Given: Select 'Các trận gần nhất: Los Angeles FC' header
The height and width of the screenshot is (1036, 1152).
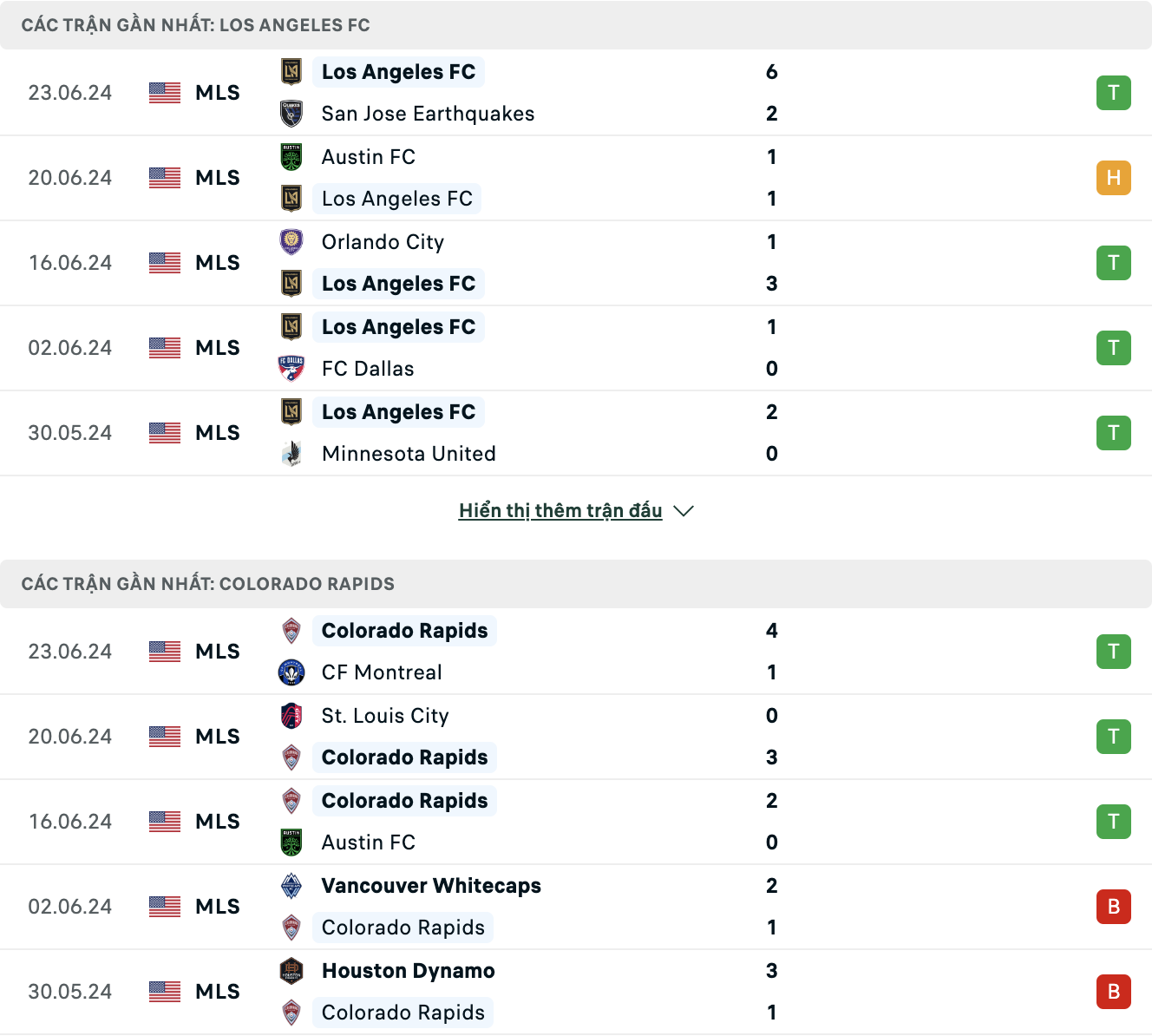Looking at the screenshot, I should point(196,25).
